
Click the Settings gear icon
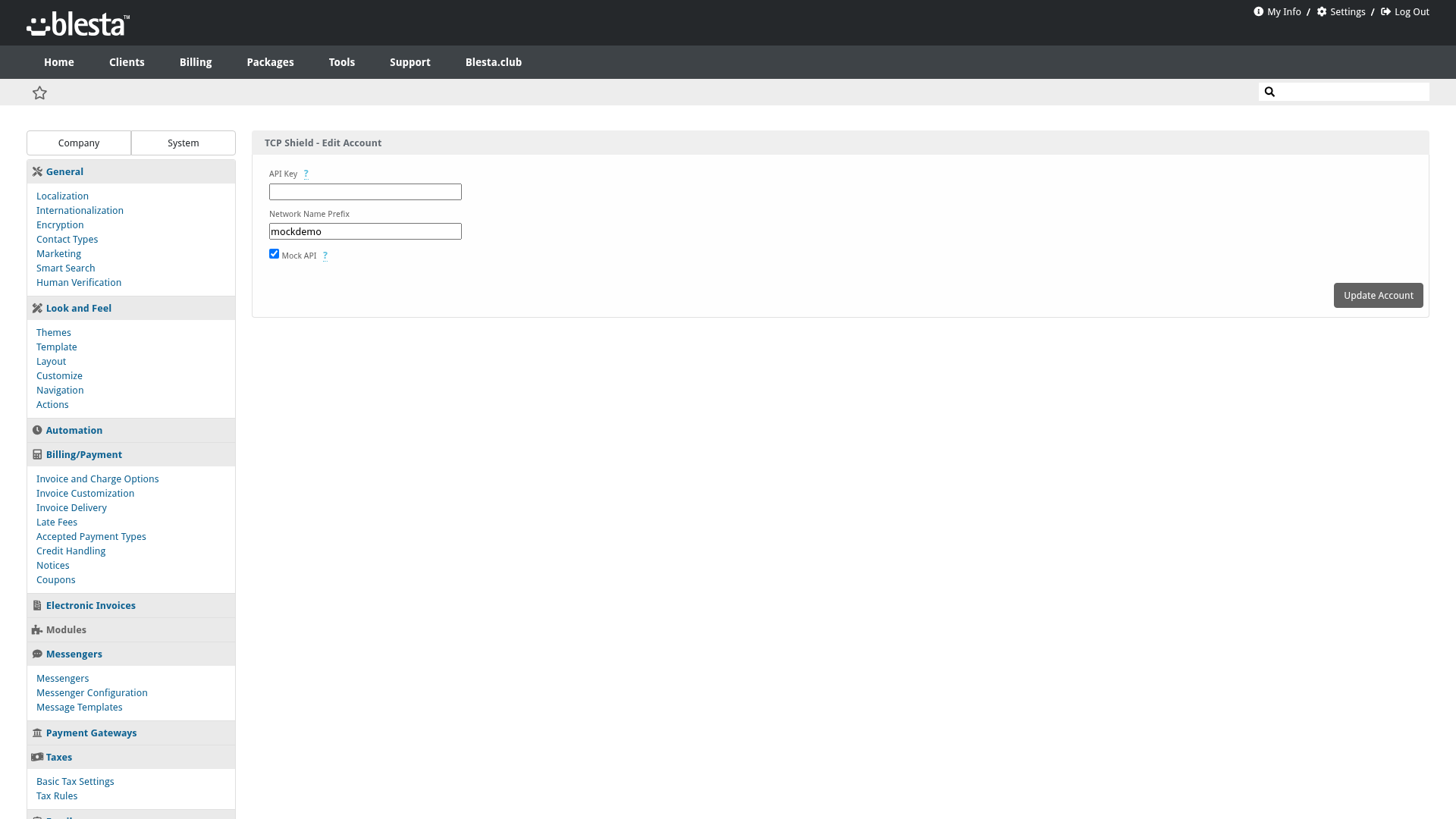[1322, 11]
